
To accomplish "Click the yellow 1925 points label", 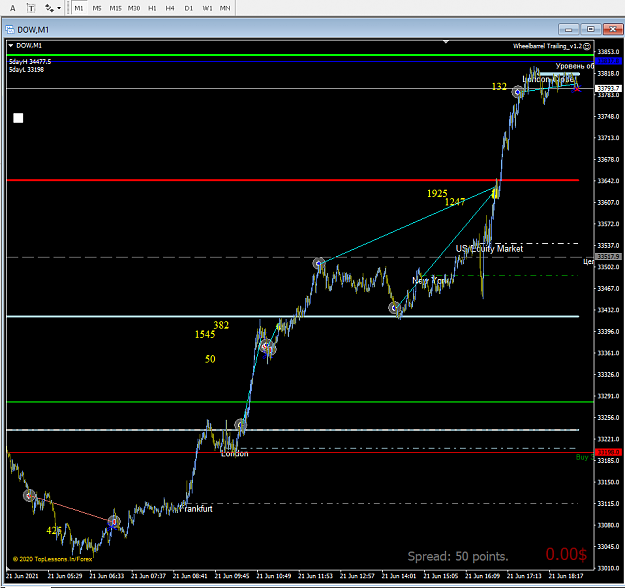I will point(437,194).
